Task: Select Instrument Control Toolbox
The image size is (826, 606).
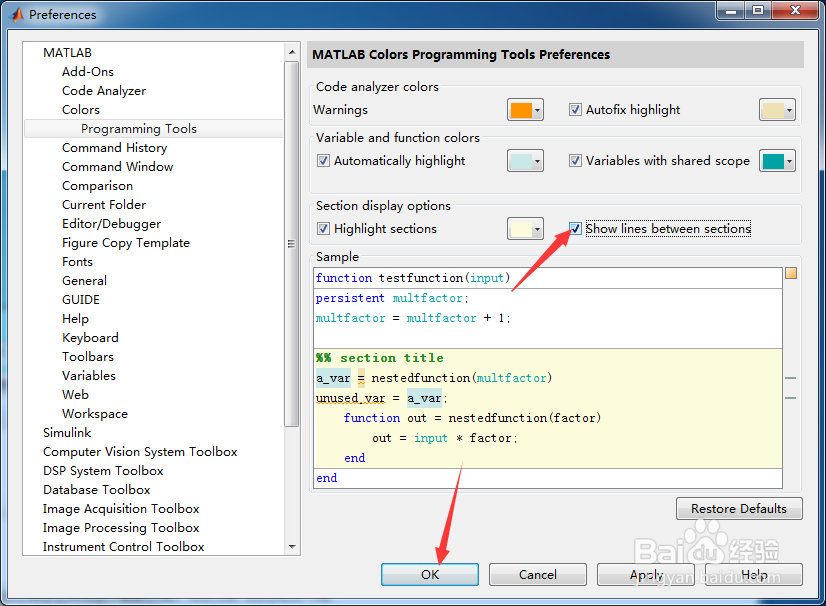Action: pyautogui.click(x=123, y=546)
